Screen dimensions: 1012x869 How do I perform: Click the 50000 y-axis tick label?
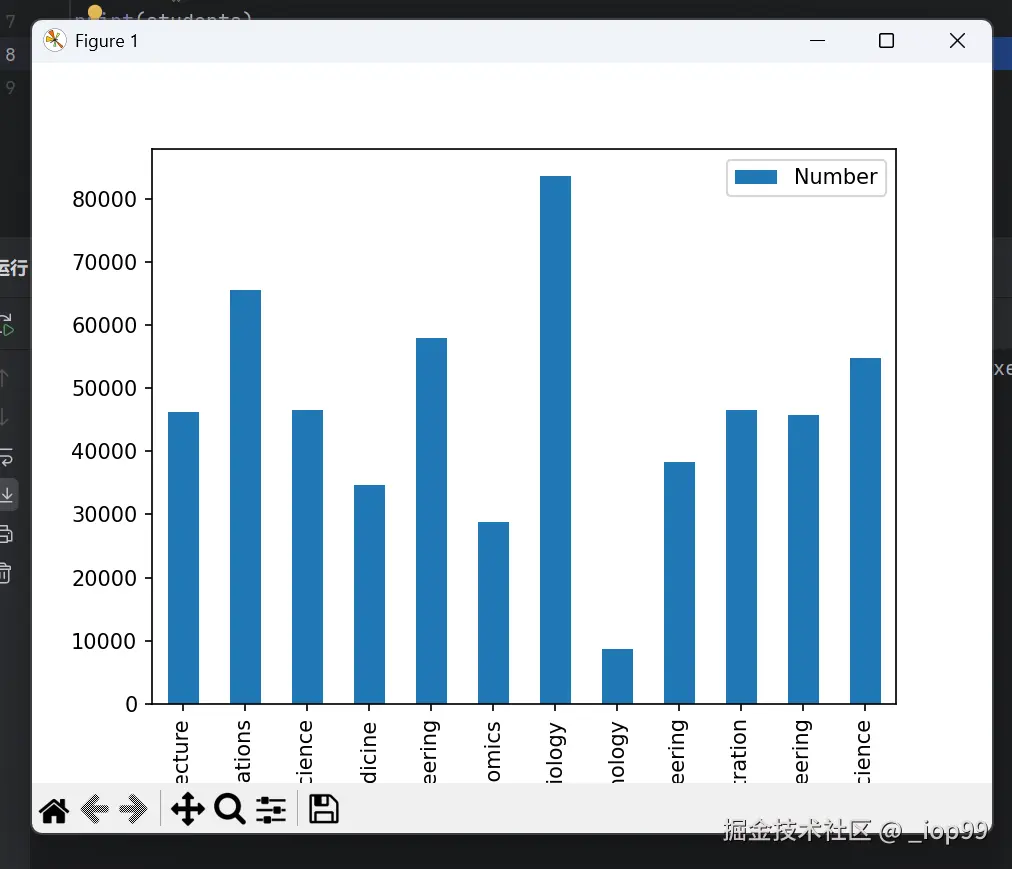tap(105, 389)
